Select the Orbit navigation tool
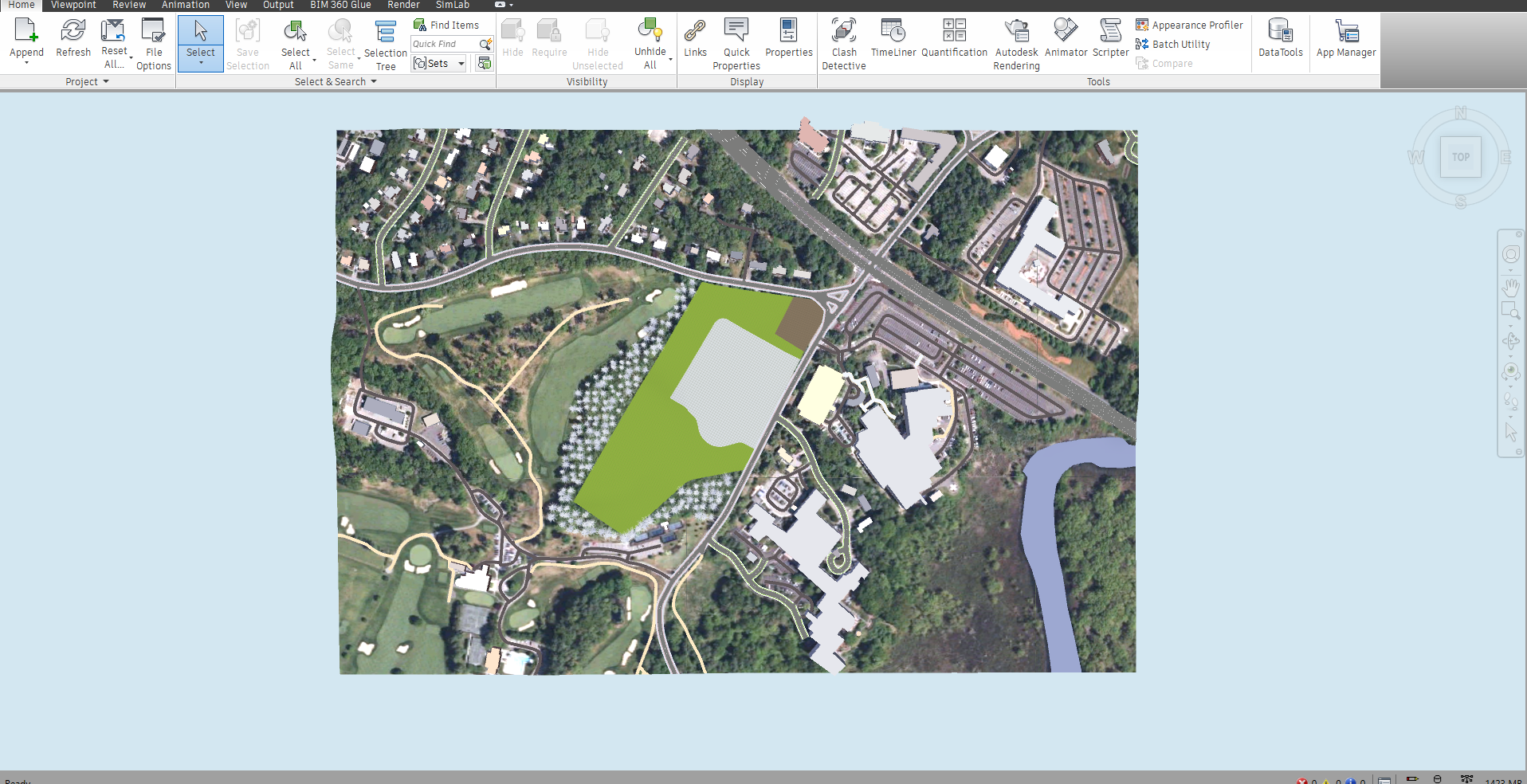This screenshot has width=1527, height=784. point(1510,341)
